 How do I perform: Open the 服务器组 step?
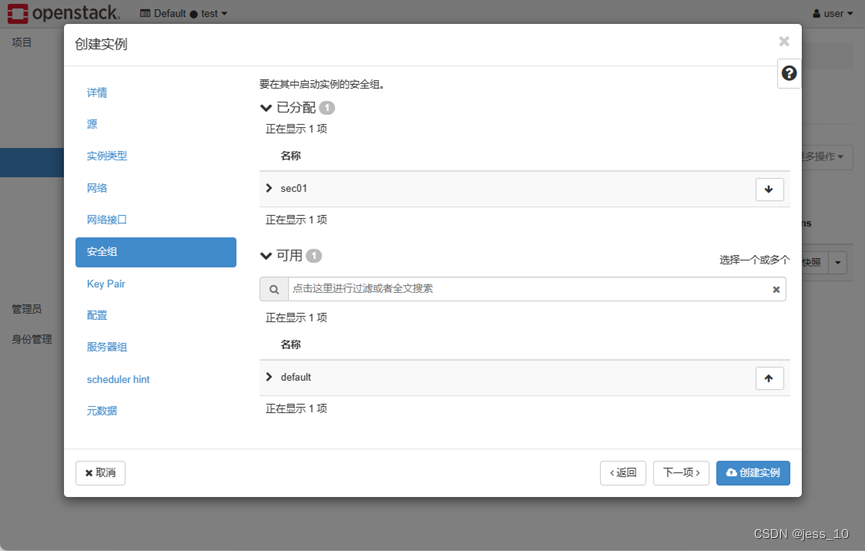[x=107, y=347]
